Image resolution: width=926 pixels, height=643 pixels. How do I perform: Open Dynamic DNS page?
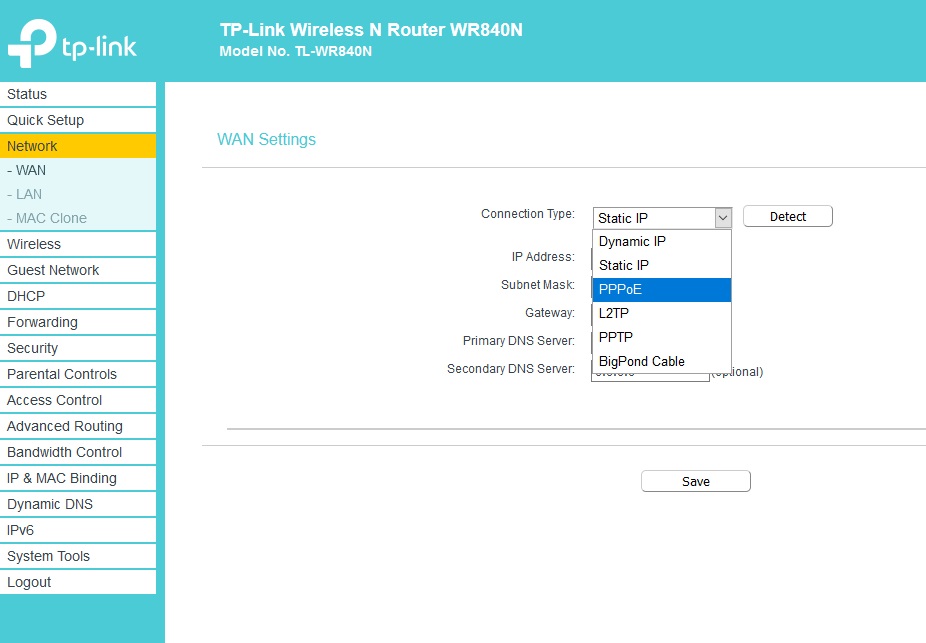[x=78, y=504]
